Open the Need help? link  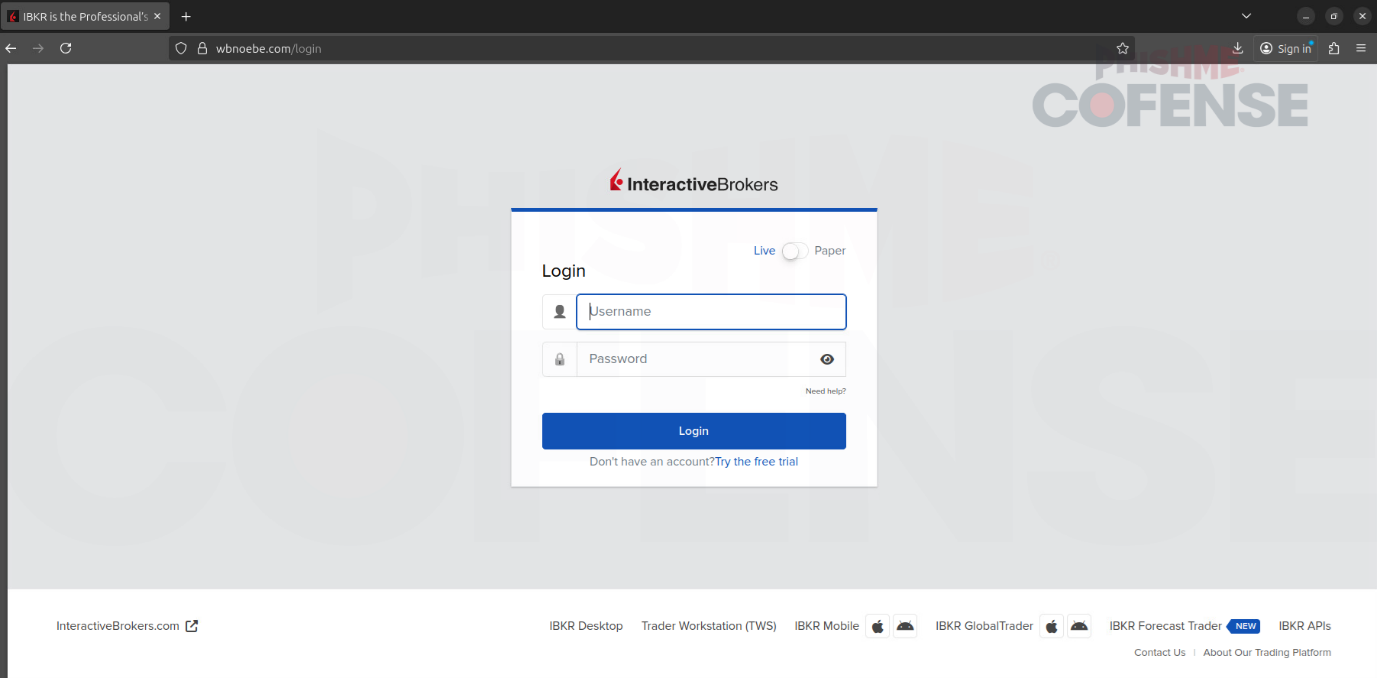825,391
